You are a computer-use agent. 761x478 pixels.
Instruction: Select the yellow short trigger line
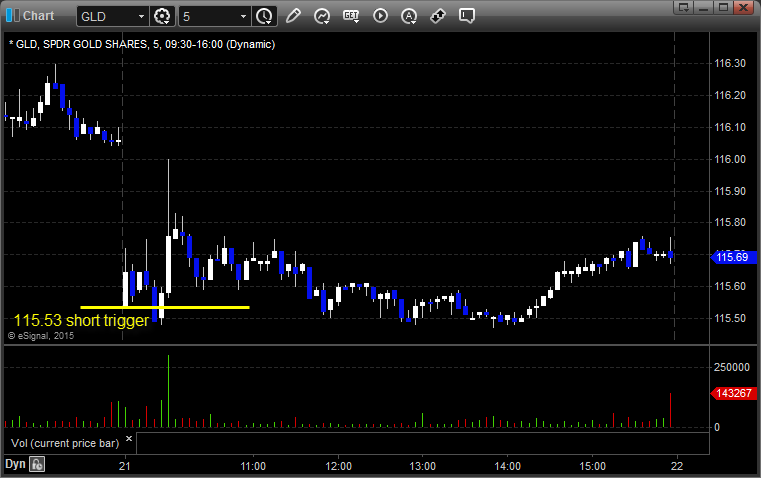(x=165, y=307)
